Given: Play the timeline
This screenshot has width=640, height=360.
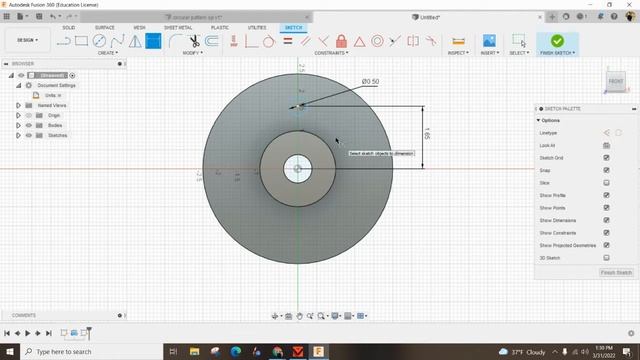Looking at the screenshot, I should coord(27,333).
